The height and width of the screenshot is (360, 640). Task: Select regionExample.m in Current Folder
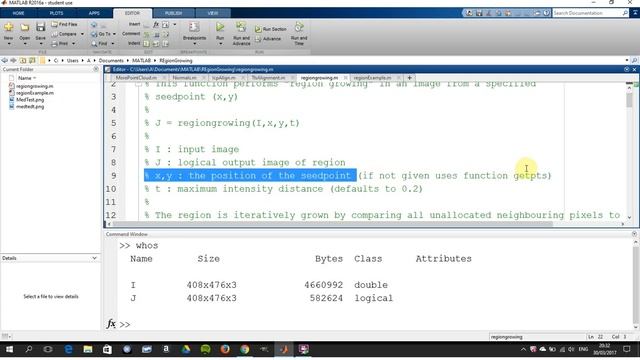click(35, 93)
